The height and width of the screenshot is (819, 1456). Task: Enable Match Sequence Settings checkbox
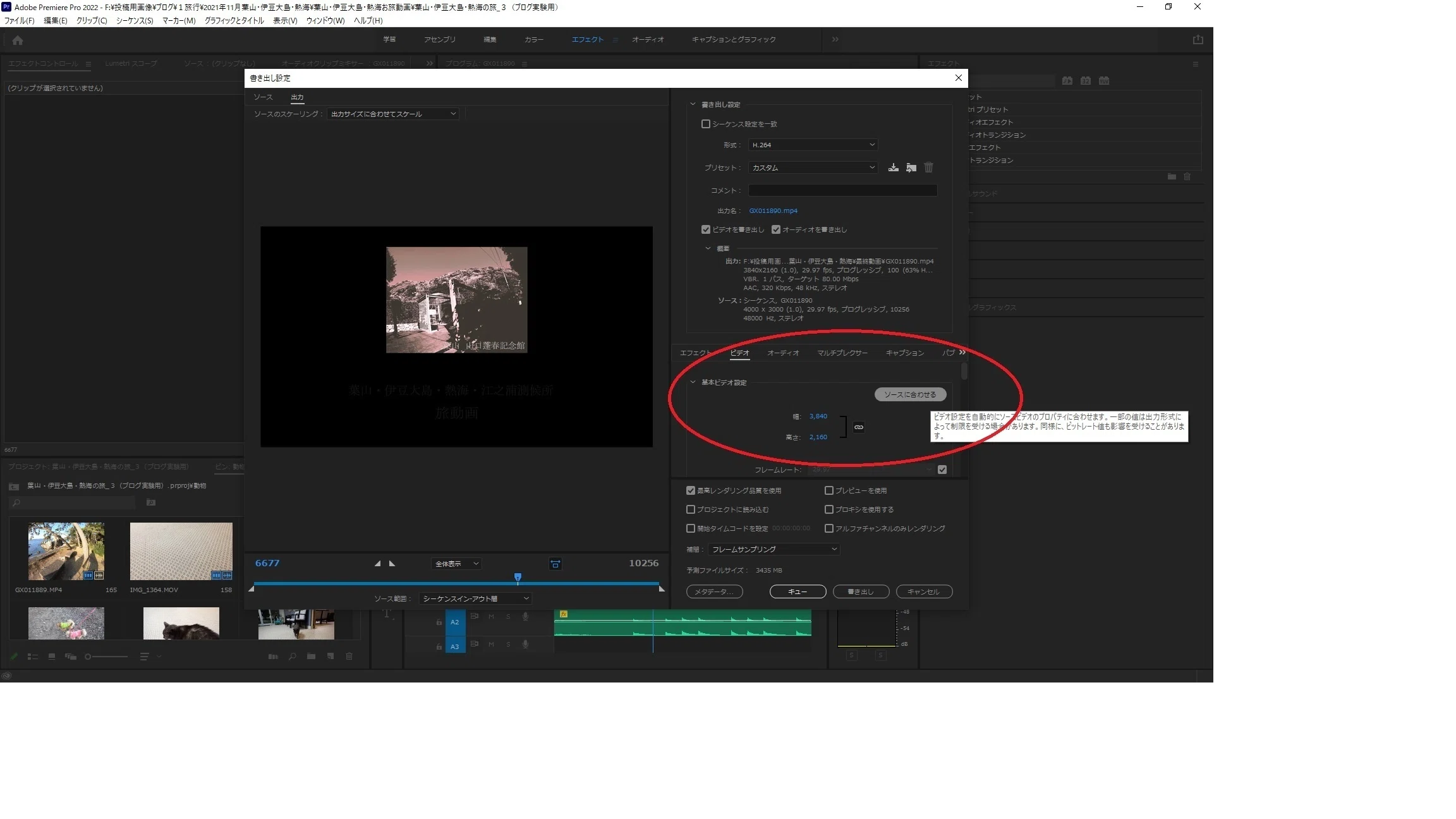click(706, 124)
